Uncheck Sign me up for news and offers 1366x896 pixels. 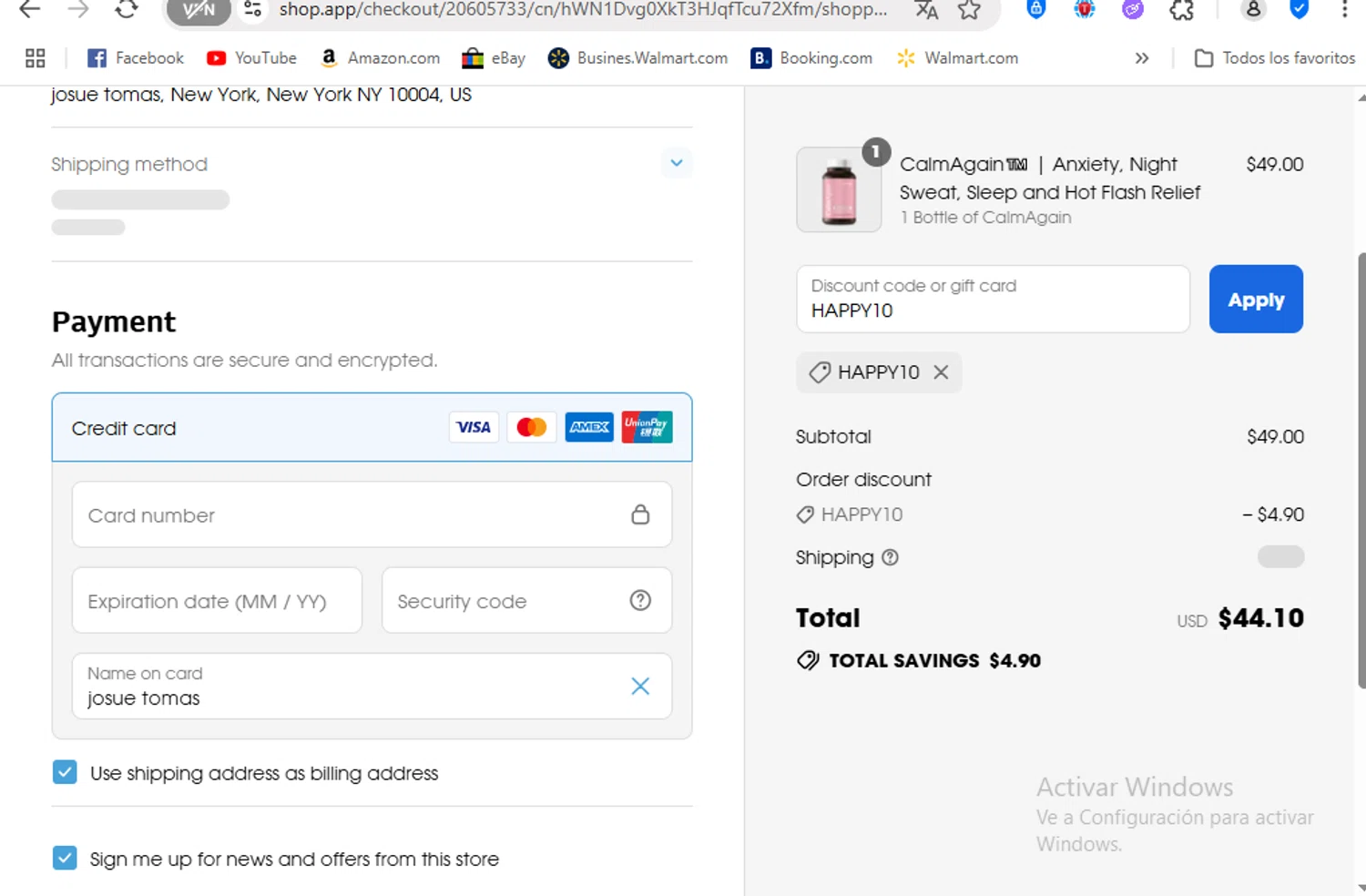coord(65,858)
